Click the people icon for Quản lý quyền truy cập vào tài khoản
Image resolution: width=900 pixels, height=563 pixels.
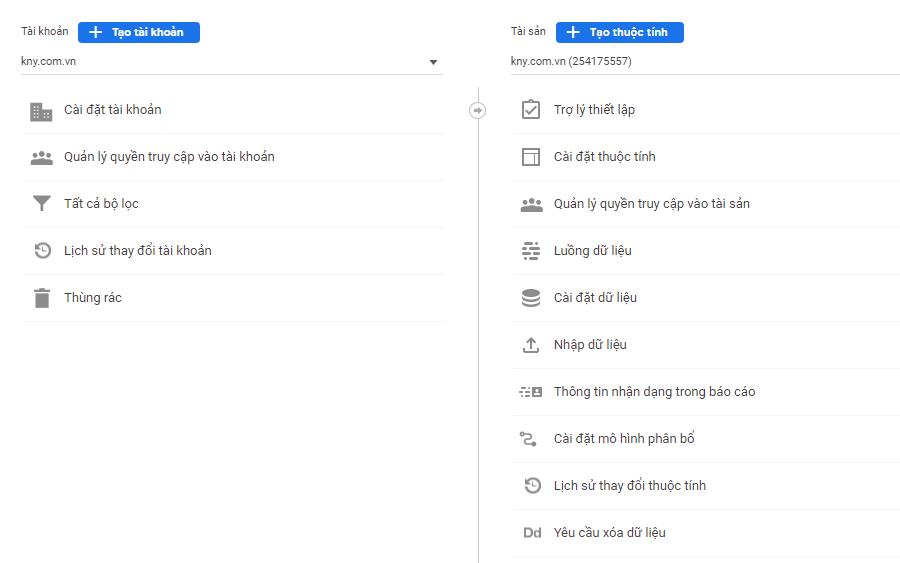click(x=41, y=157)
